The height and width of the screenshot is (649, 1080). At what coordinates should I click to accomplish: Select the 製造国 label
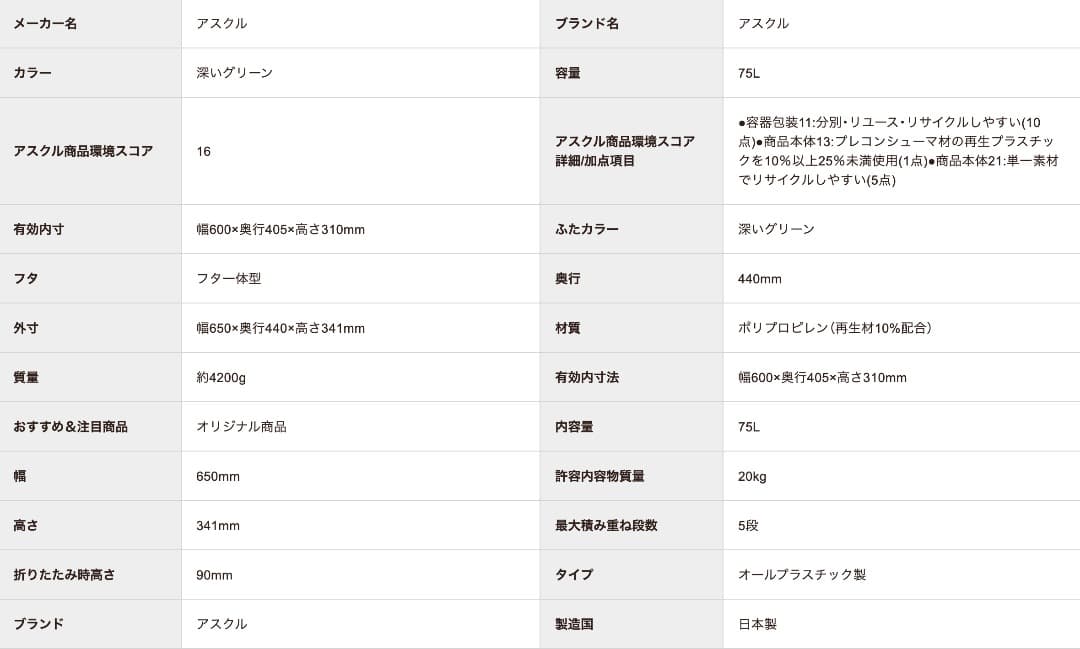coord(574,624)
